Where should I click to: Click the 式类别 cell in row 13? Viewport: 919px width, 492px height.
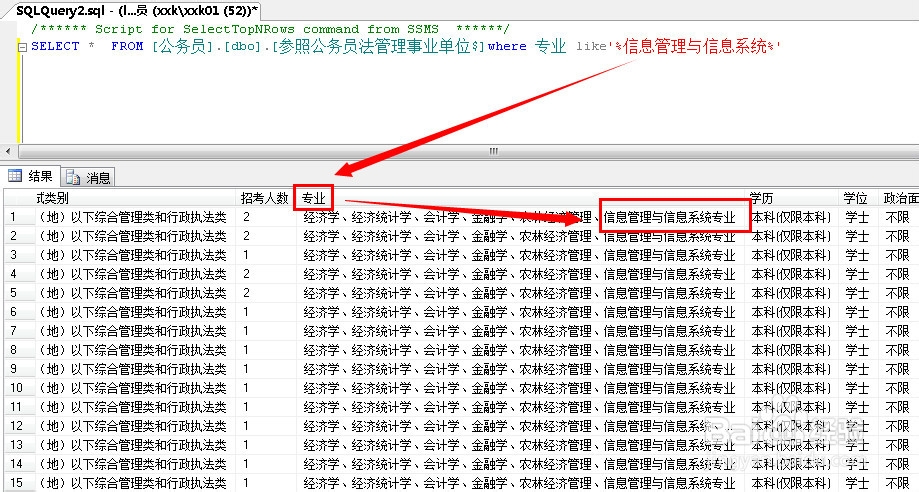pyautogui.click(x=135, y=445)
